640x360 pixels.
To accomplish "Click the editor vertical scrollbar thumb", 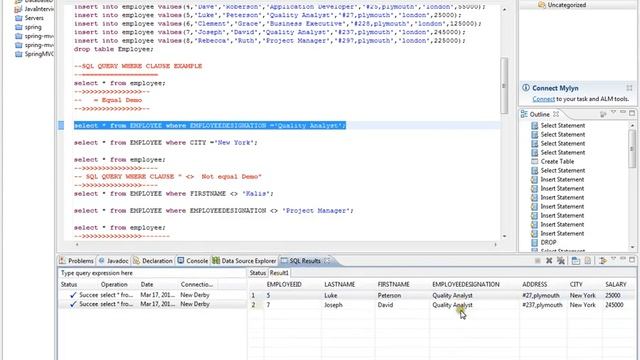I will coord(504,86).
